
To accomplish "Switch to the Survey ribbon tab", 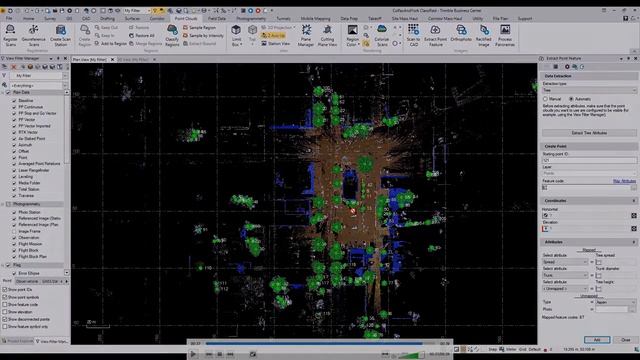I will tap(50, 18).
